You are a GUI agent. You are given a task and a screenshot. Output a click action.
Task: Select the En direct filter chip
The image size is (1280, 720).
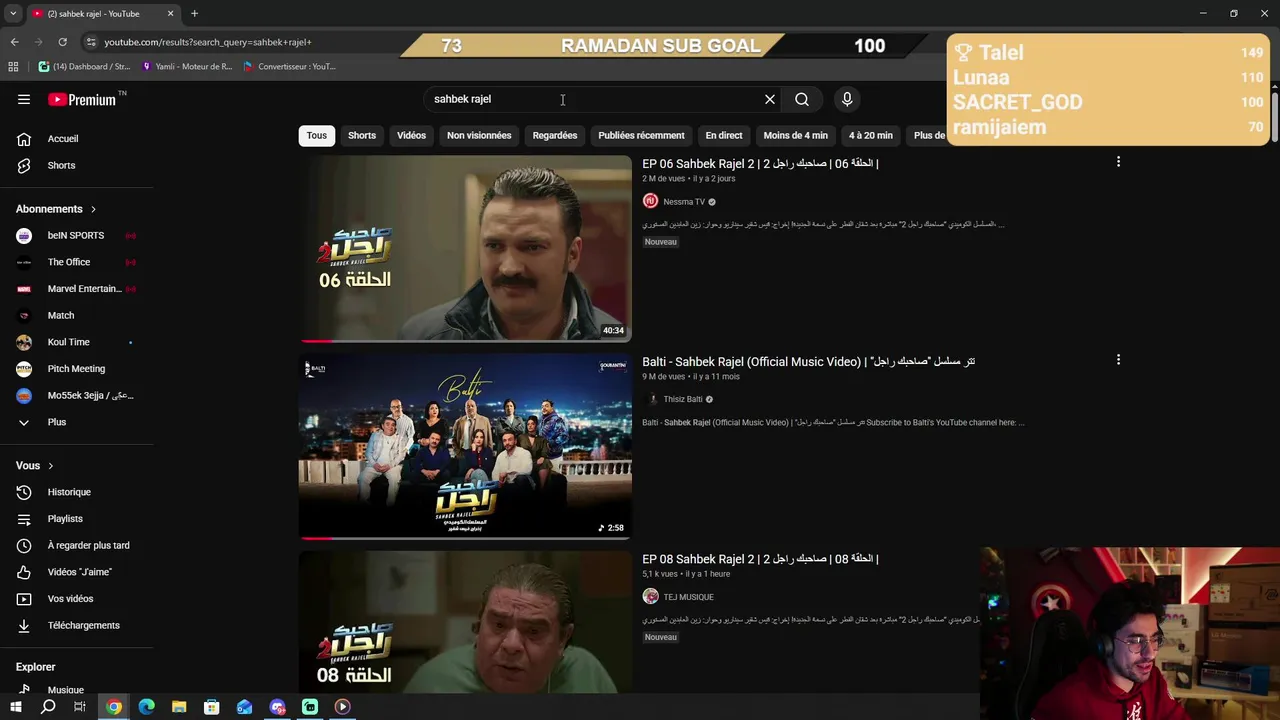[x=724, y=135]
